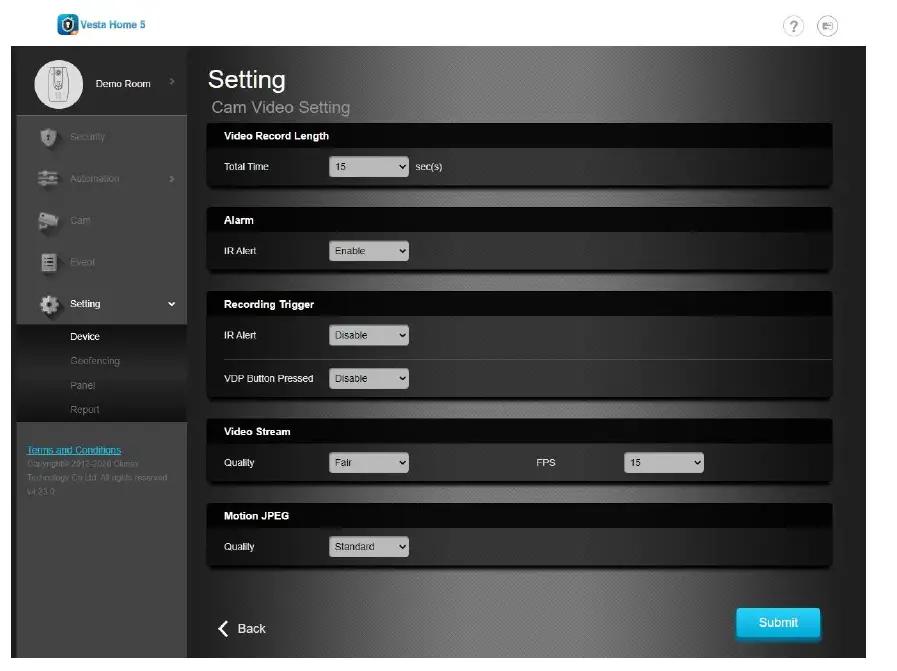Open the Video Stream Quality dropdown

(368, 462)
